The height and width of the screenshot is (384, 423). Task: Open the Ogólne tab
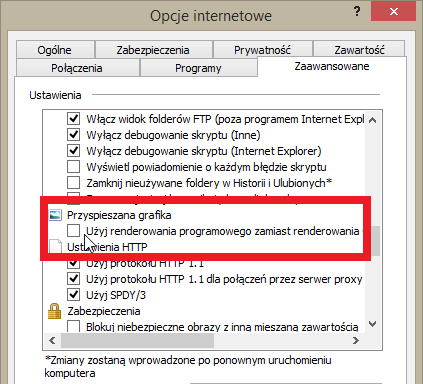(55, 50)
